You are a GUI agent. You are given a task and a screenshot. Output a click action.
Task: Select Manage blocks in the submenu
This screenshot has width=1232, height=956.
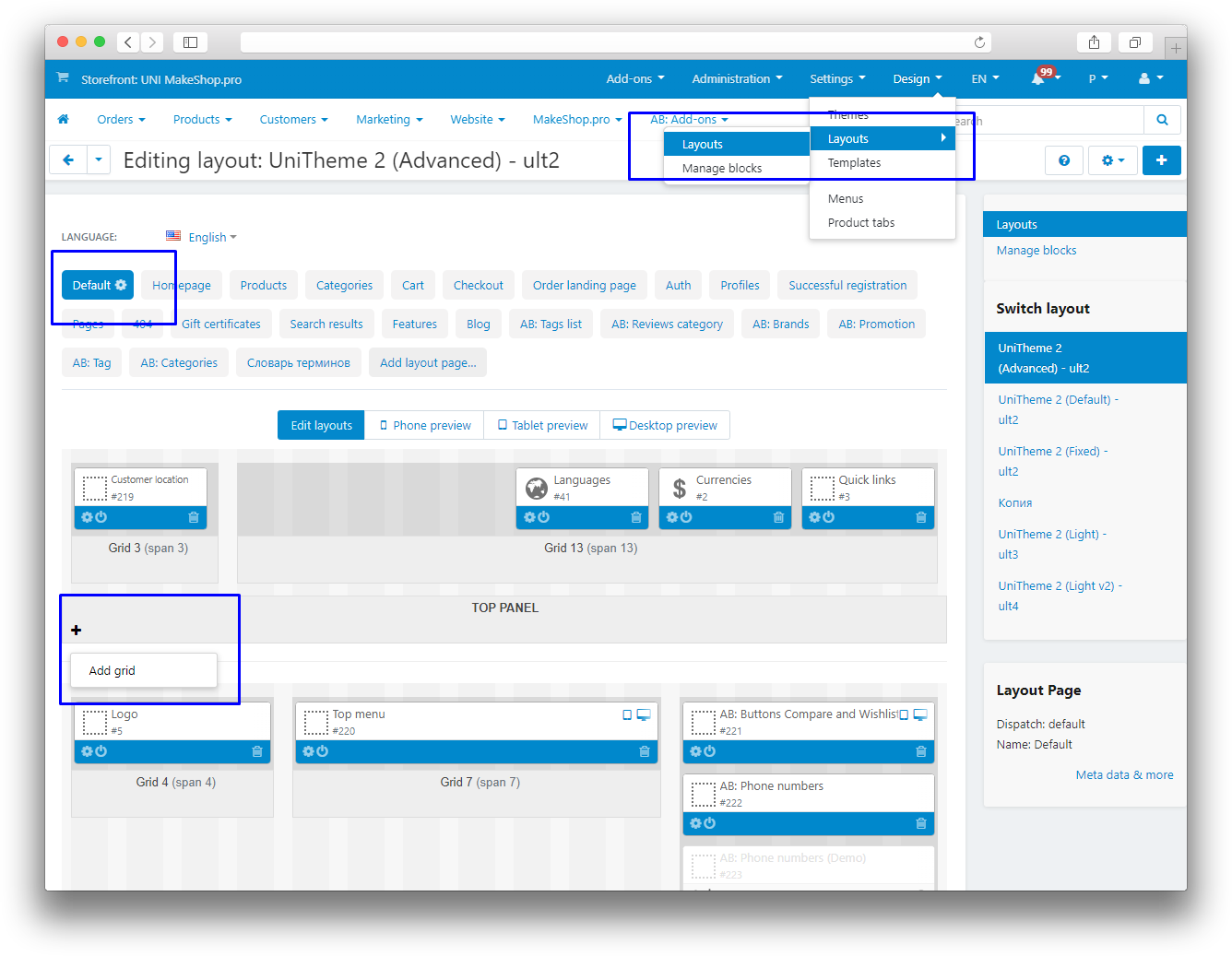(x=737, y=168)
